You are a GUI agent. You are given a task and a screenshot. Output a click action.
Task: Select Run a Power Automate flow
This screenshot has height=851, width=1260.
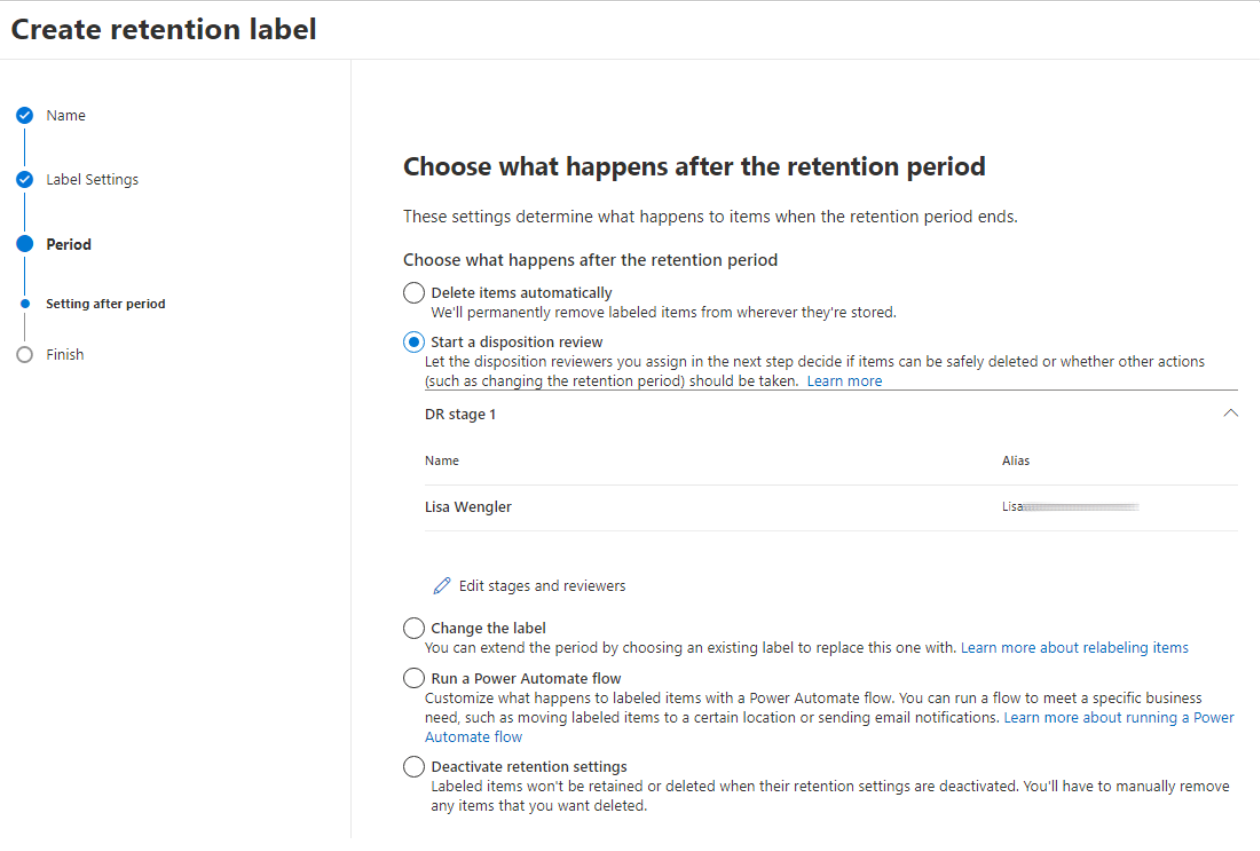point(414,678)
